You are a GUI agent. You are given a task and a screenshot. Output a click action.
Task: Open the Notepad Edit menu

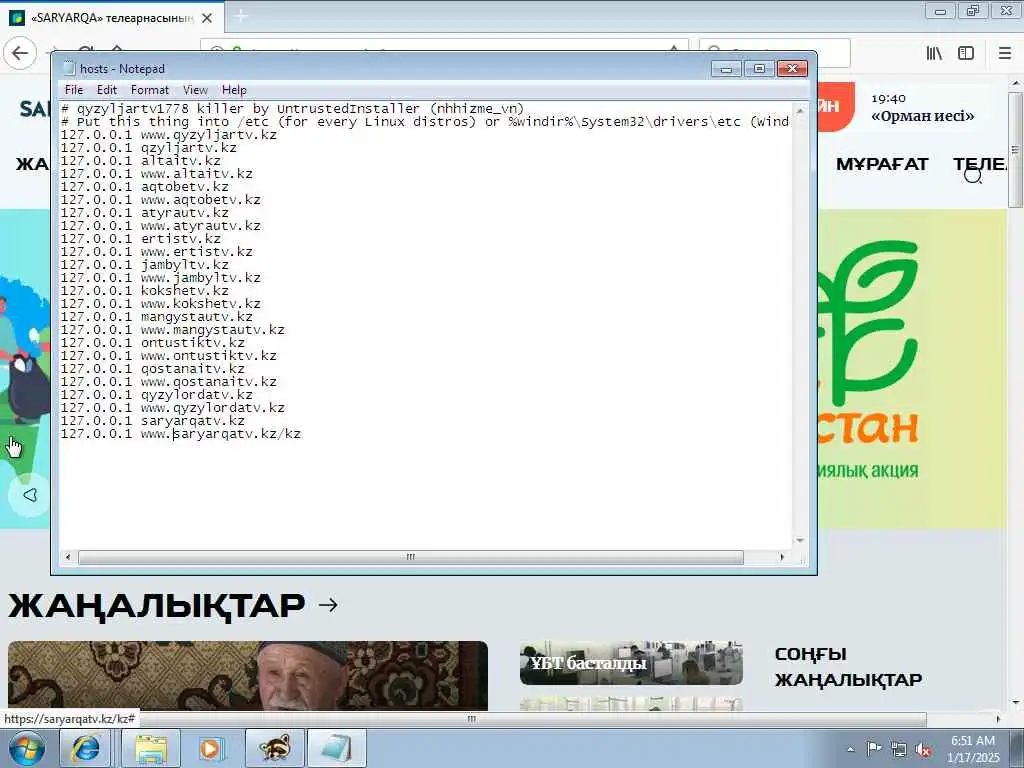pyautogui.click(x=106, y=90)
